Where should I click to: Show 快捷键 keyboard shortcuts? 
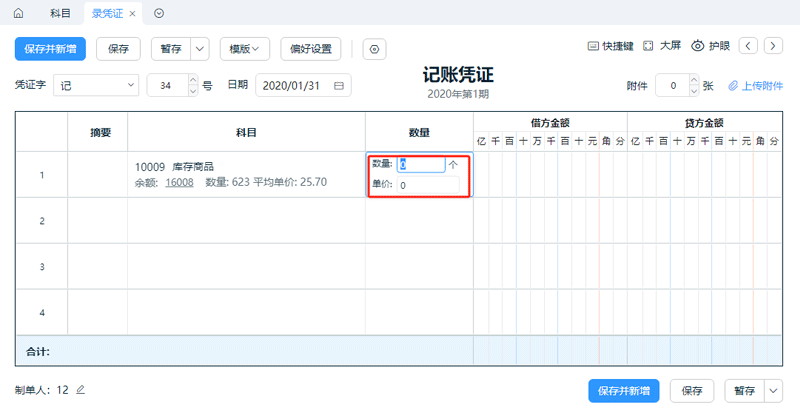coord(610,46)
